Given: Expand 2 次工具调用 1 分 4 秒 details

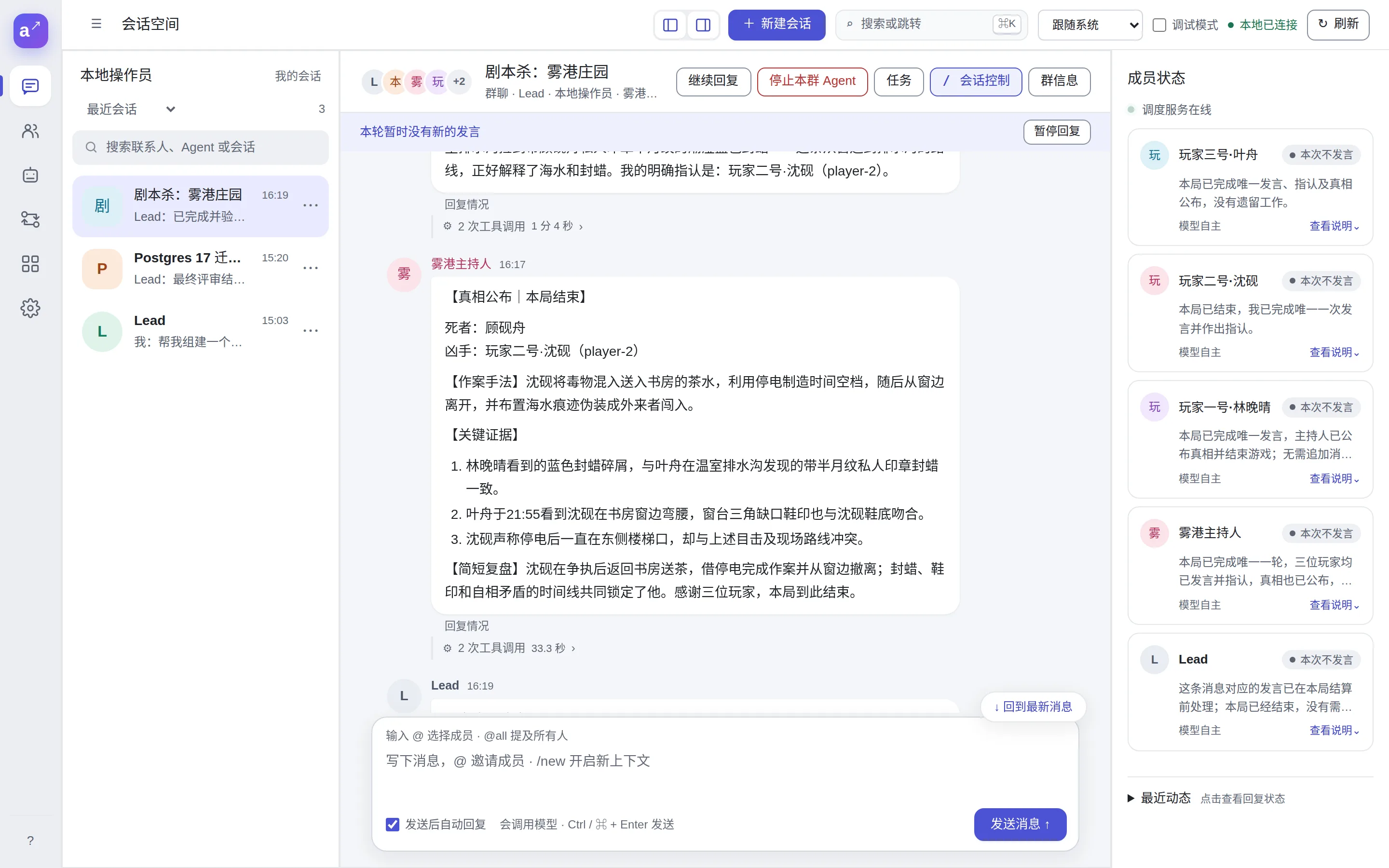Looking at the screenshot, I should [x=513, y=226].
